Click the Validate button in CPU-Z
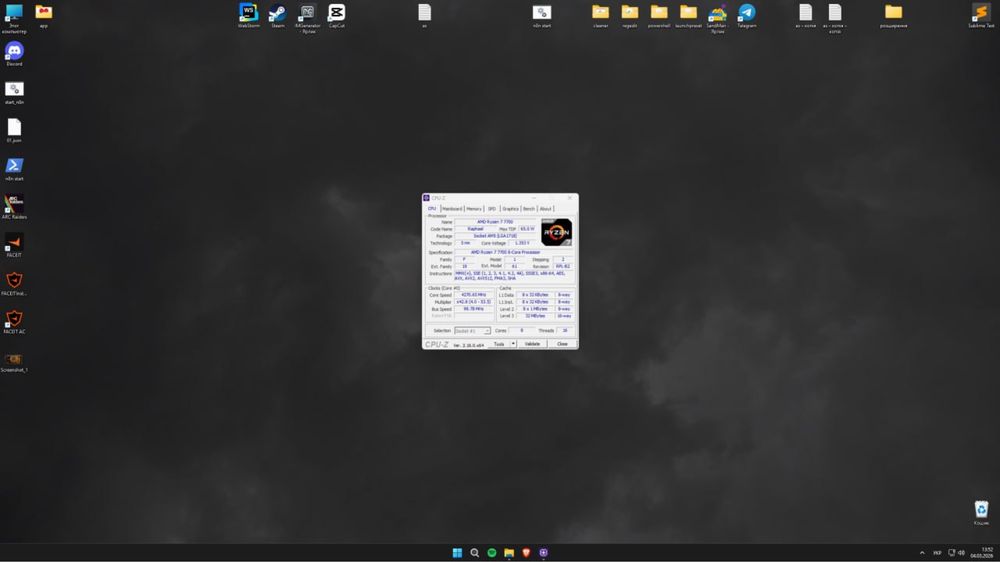Image resolution: width=1000 pixels, height=562 pixels. point(532,344)
